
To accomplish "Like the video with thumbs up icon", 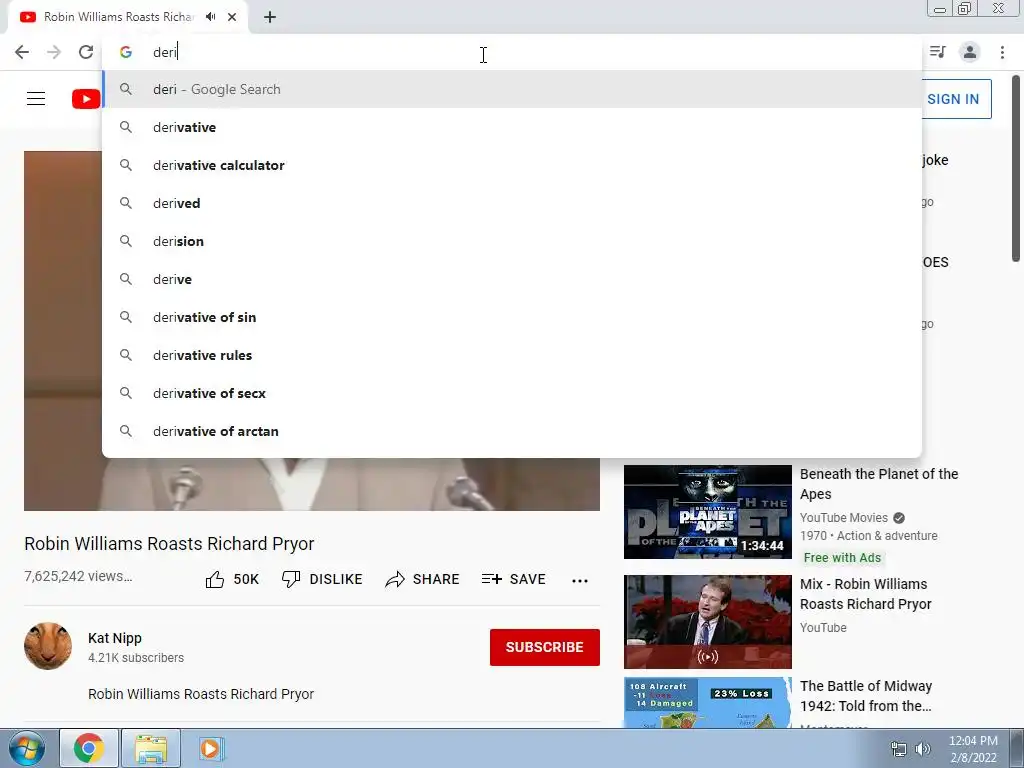I will [215, 579].
